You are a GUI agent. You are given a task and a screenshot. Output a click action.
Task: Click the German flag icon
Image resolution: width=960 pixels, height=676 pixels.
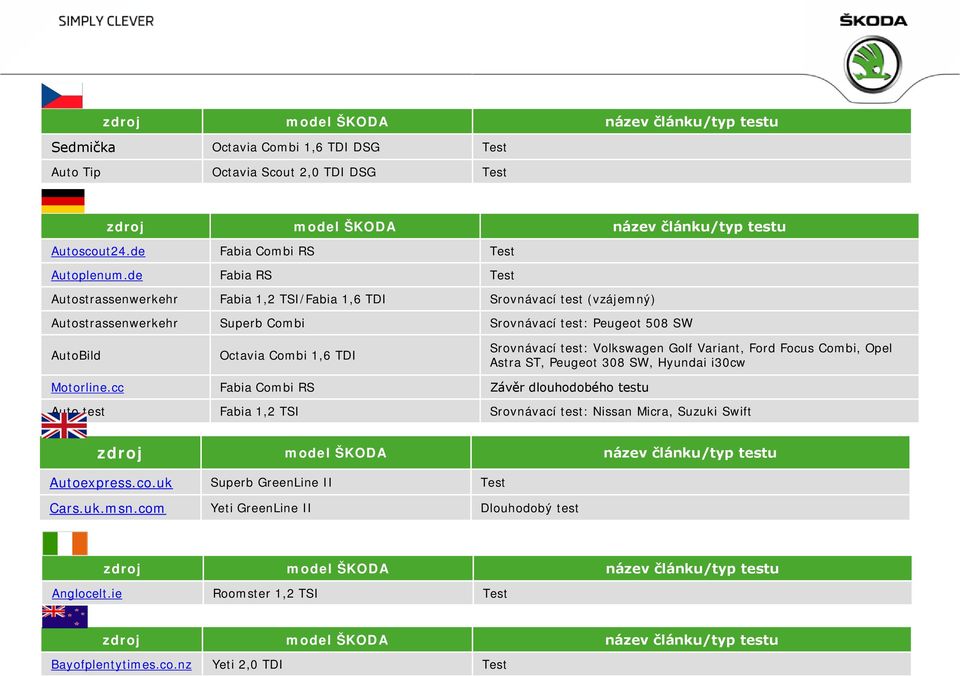click(x=63, y=201)
